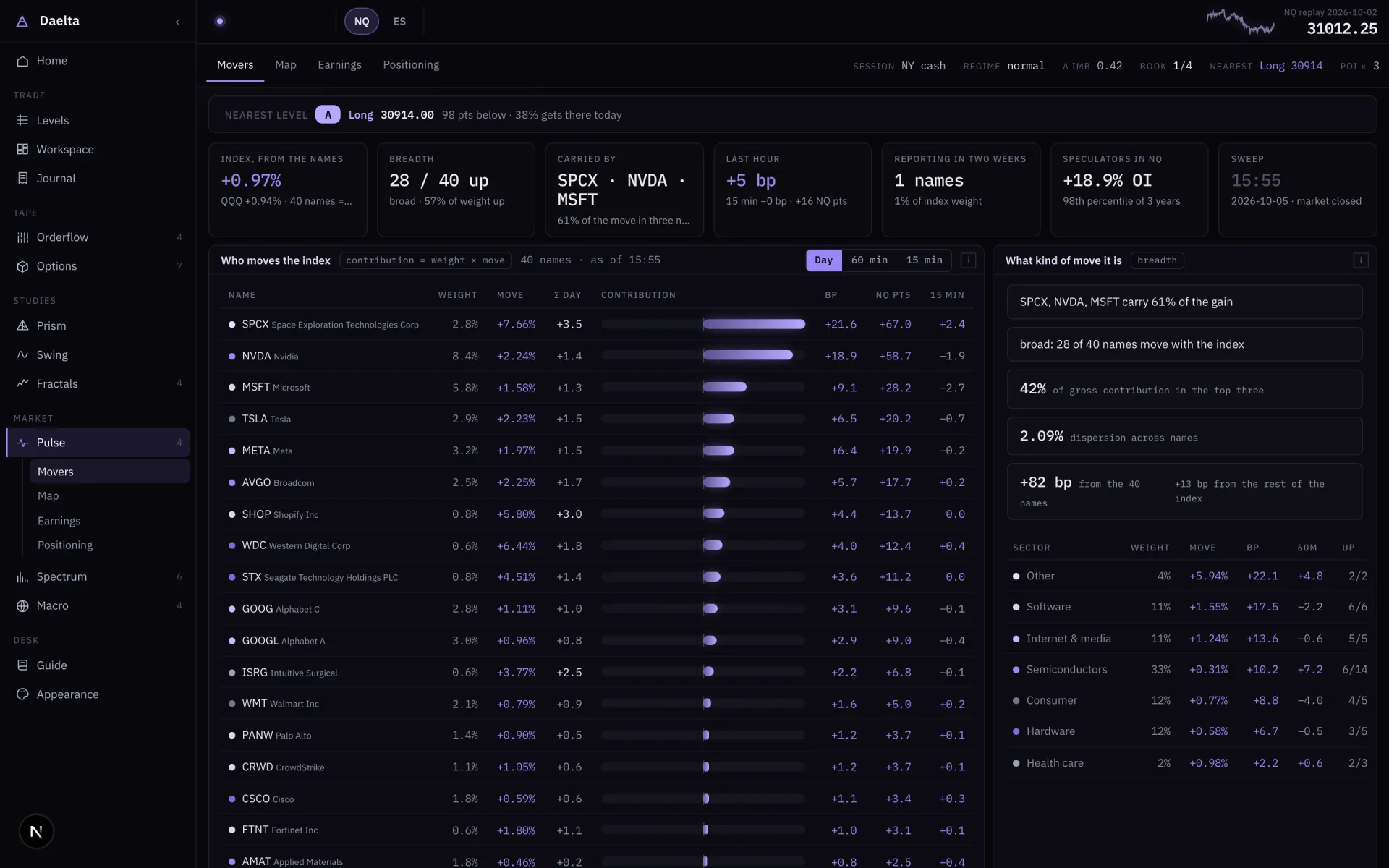Open the Fractals study
This screenshot has height=868, width=1389.
(98, 383)
